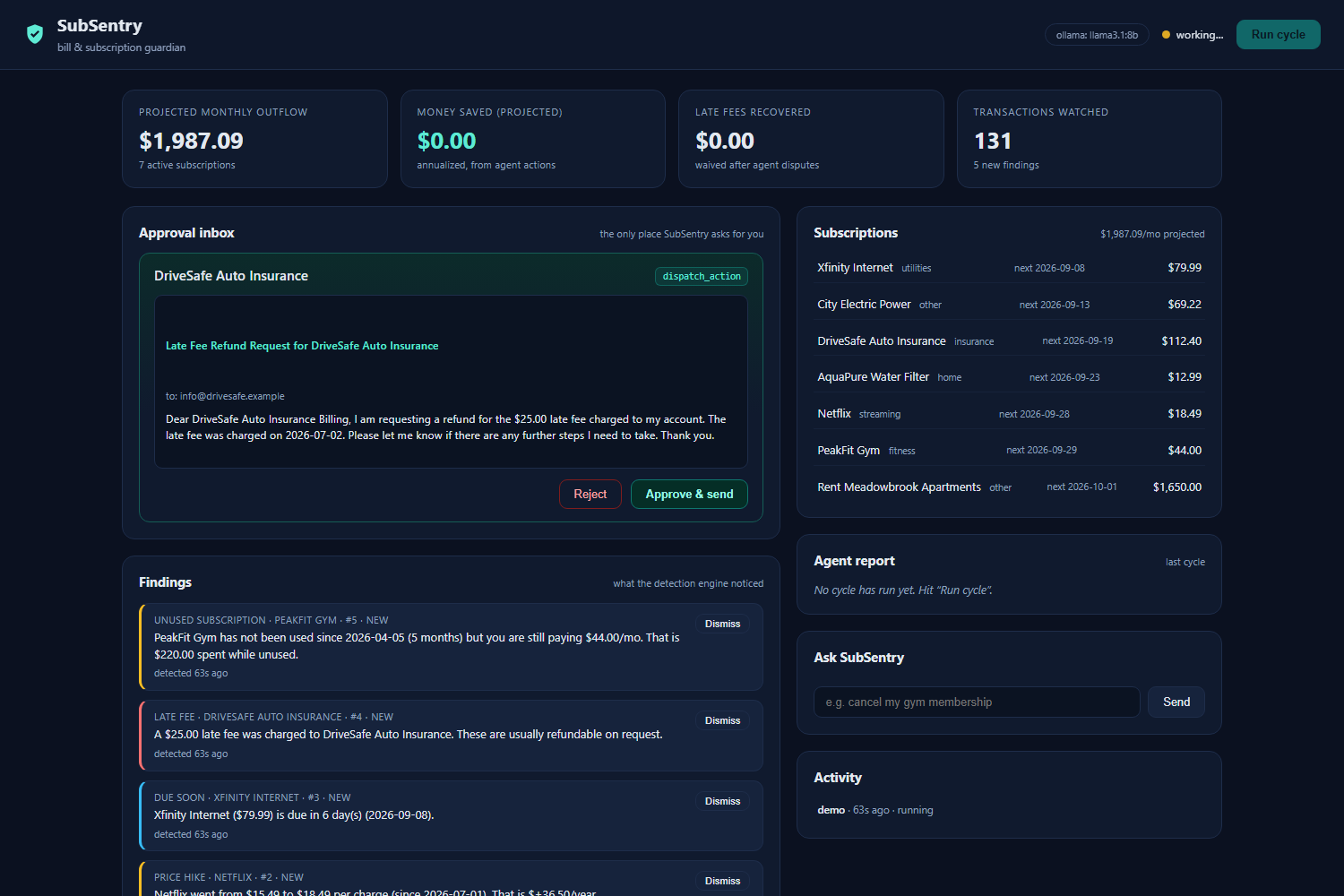The height and width of the screenshot is (896, 1344).
Task: Click the Run cycle button
Action: [x=1278, y=34]
